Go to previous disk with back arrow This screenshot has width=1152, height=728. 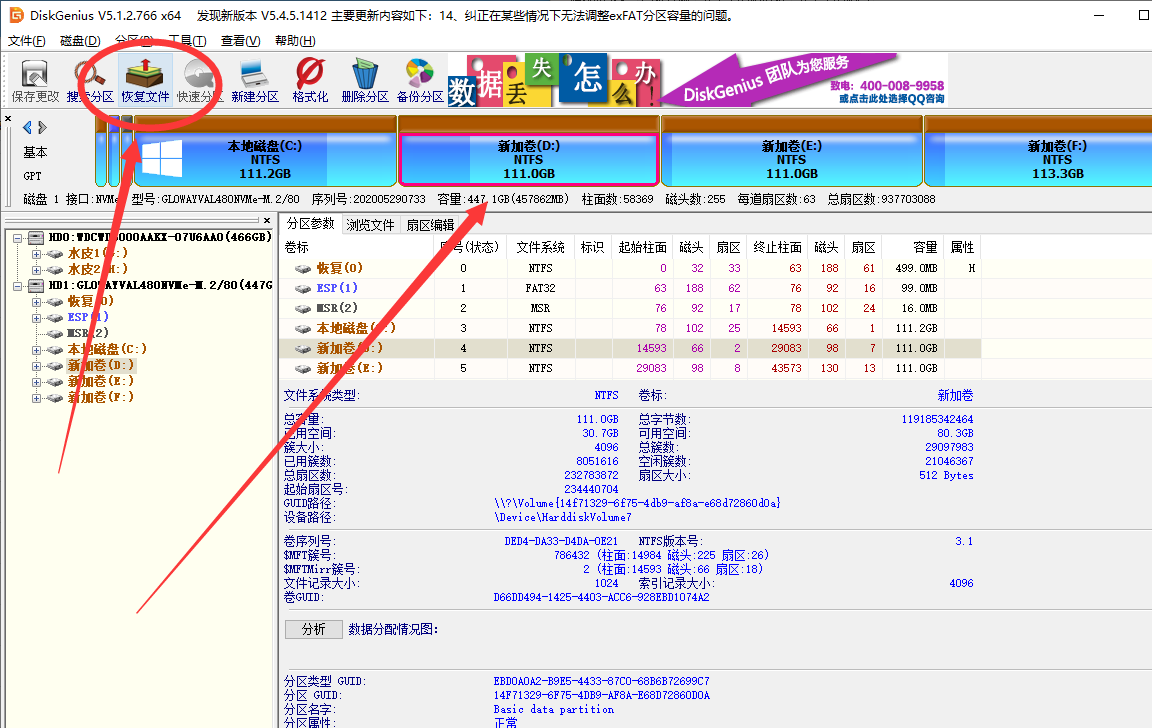click(x=27, y=127)
